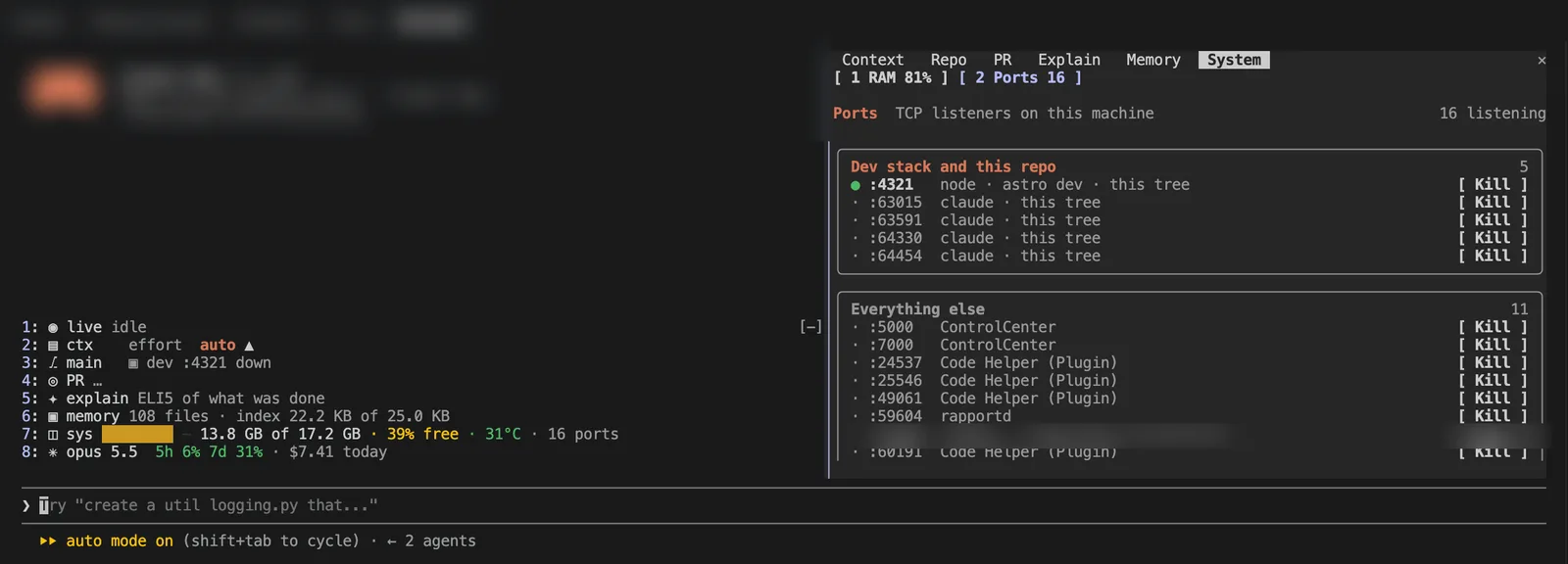Click the 31°C temperature reading
Image resolution: width=1568 pixels, height=564 pixels.
coord(503,434)
